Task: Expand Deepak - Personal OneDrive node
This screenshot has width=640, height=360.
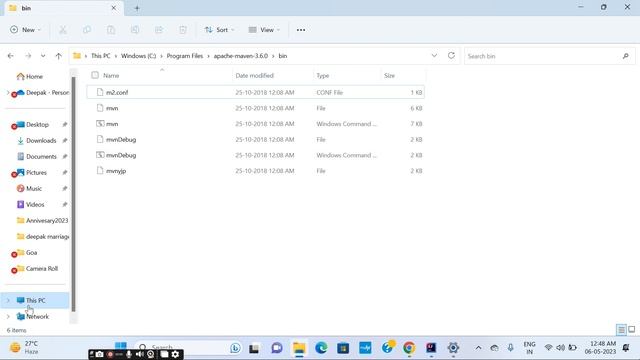Action: point(8,93)
